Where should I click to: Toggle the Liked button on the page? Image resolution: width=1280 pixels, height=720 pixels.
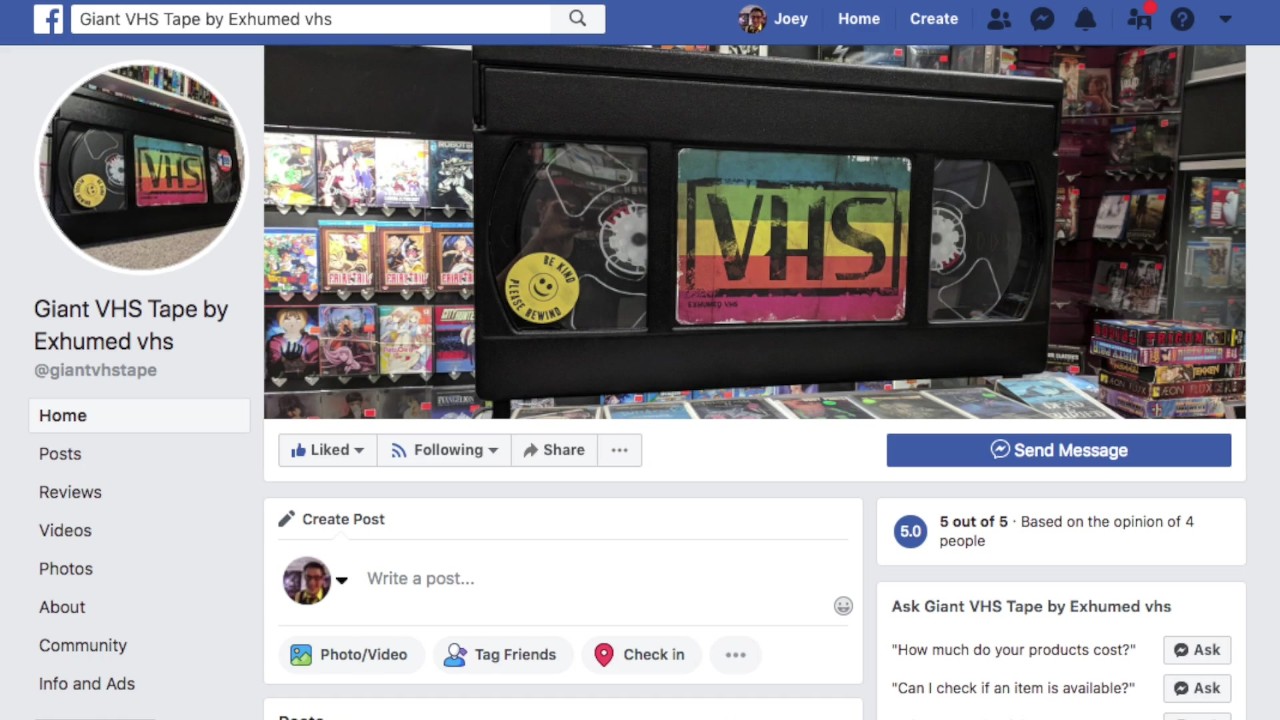(x=327, y=450)
